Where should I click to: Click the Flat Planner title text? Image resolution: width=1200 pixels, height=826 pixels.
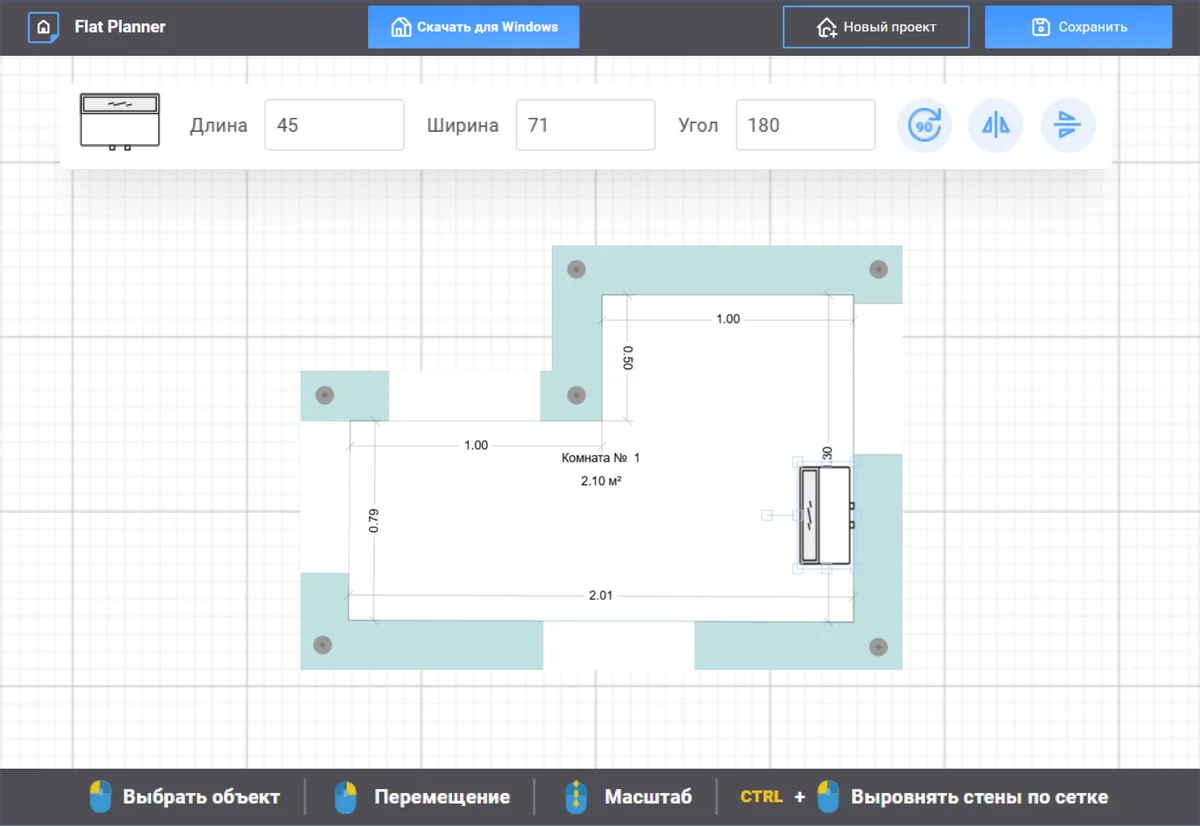[x=120, y=27]
